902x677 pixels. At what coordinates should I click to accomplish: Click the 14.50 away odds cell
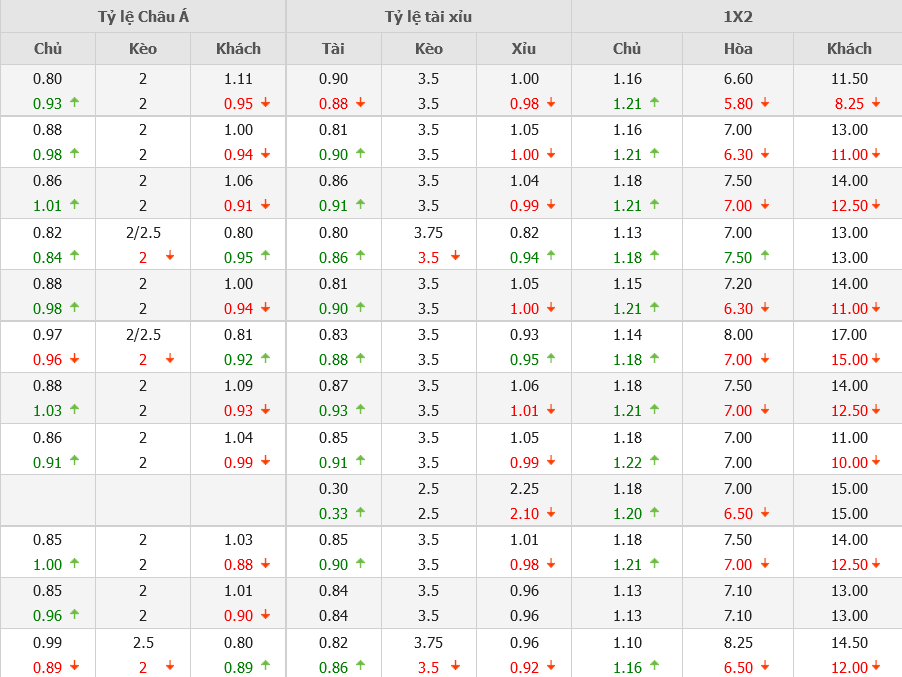849,643
